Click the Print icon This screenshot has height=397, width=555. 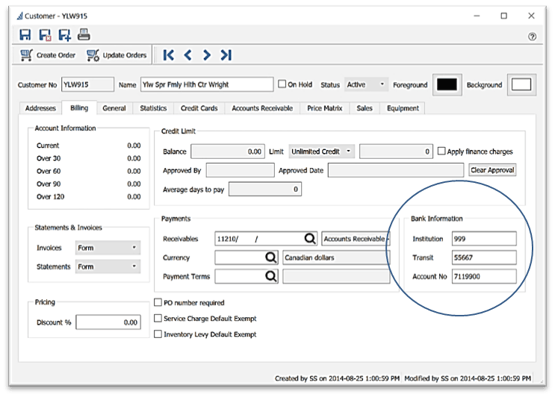click(84, 34)
